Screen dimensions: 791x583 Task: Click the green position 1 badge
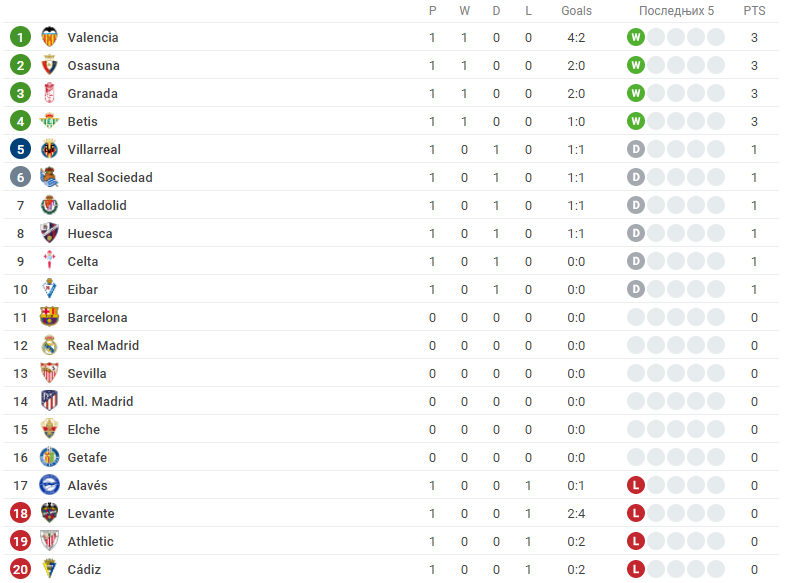(x=21, y=38)
